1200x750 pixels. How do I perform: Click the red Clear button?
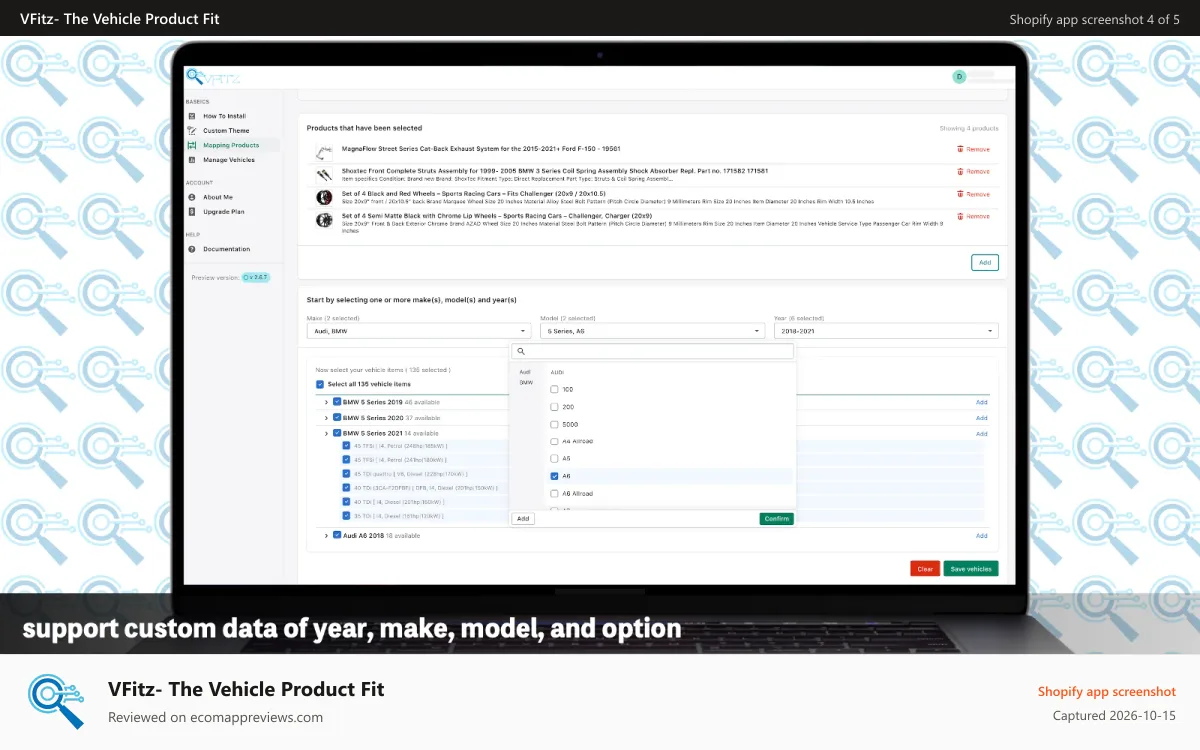pyautogui.click(x=925, y=569)
